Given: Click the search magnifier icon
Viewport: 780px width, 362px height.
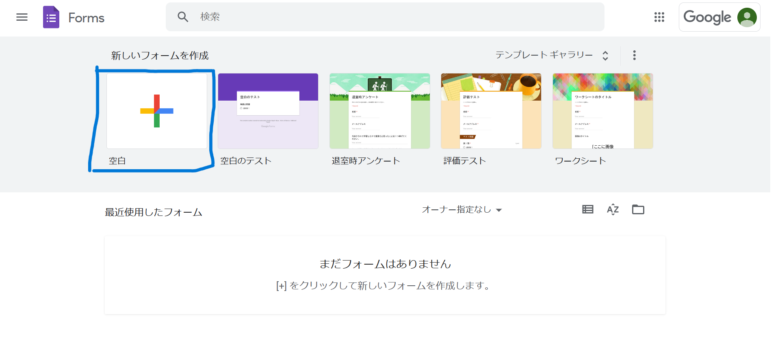Looking at the screenshot, I should pos(183,17).
